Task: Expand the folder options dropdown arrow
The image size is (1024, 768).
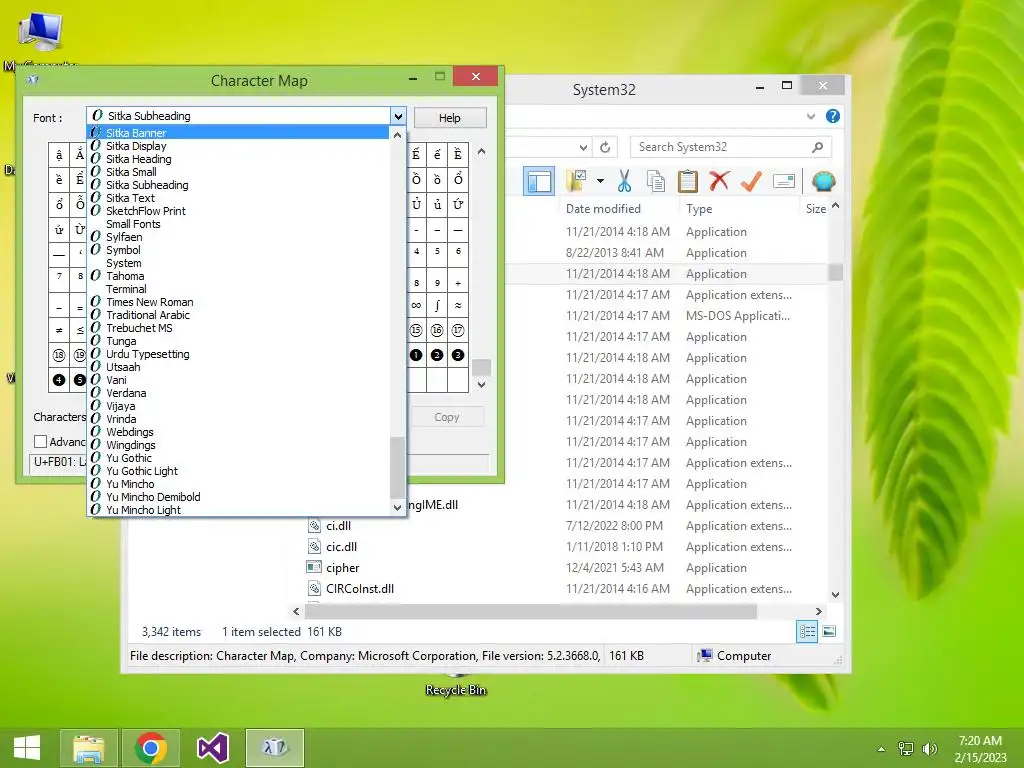Action: point(600,181)
